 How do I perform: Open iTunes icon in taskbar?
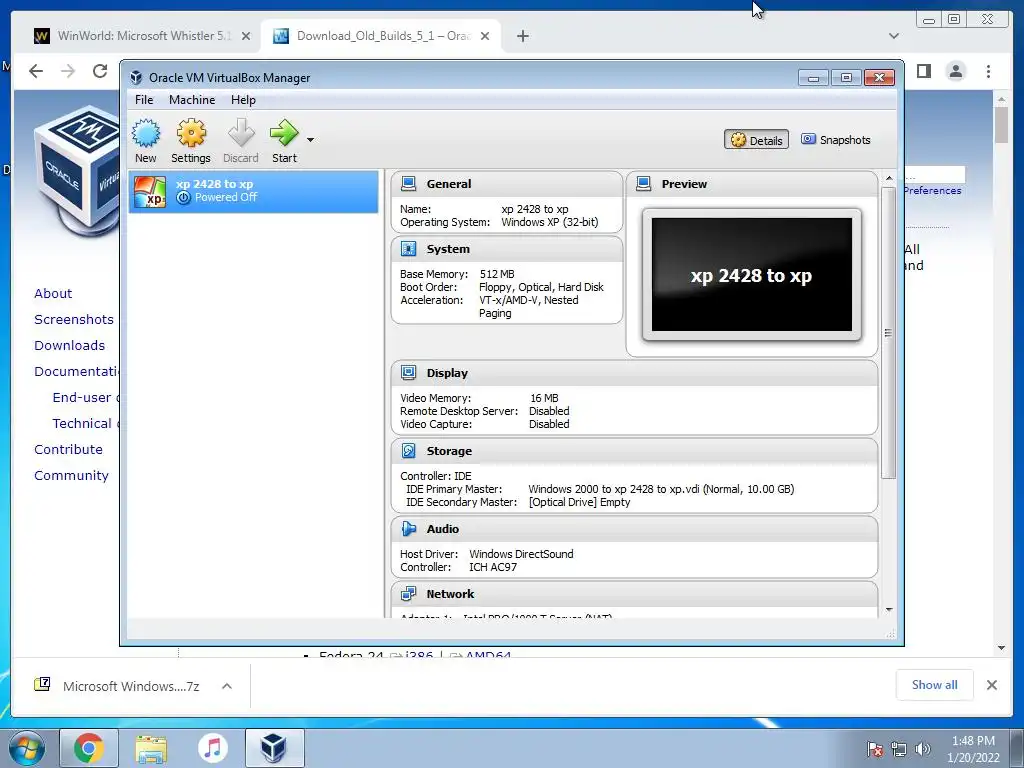point(213,748)
